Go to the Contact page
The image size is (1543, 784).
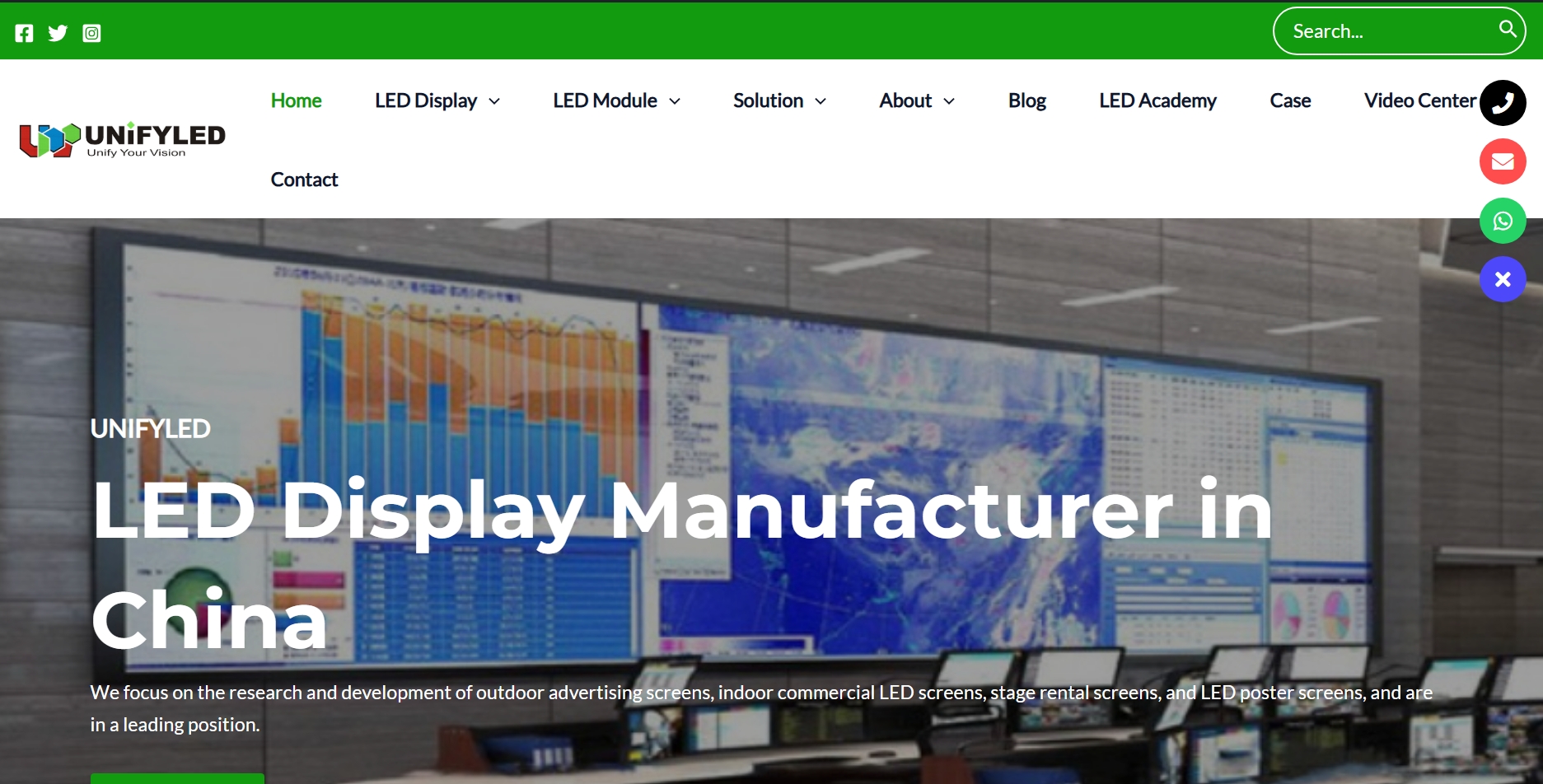304,180
